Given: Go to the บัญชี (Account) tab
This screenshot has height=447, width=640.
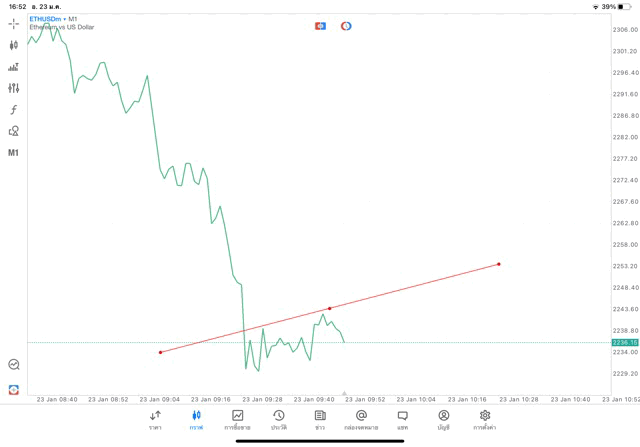Looking at the screenshot, I should pos(443,419).
